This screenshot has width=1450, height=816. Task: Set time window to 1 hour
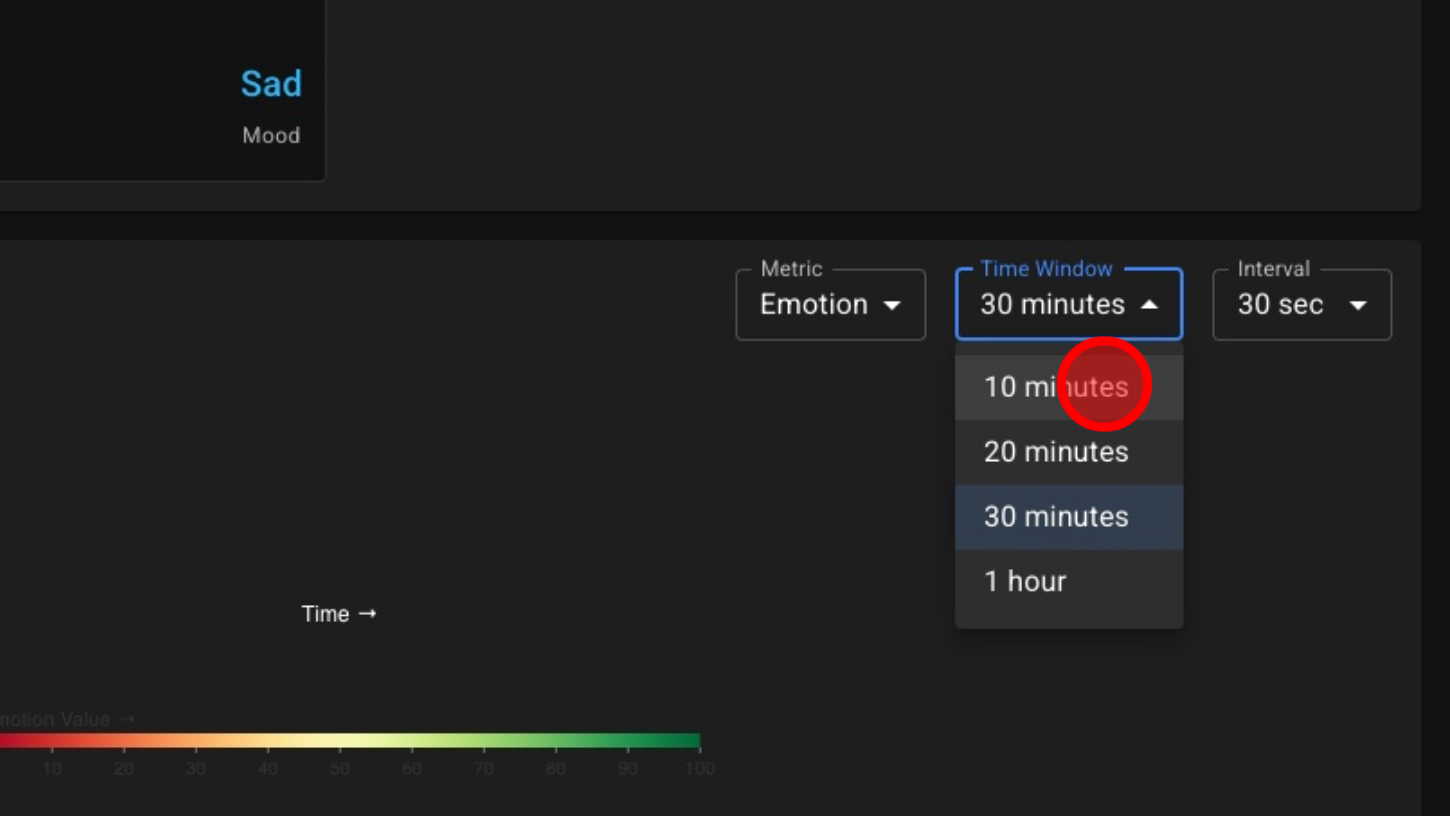coord(1025,581)
